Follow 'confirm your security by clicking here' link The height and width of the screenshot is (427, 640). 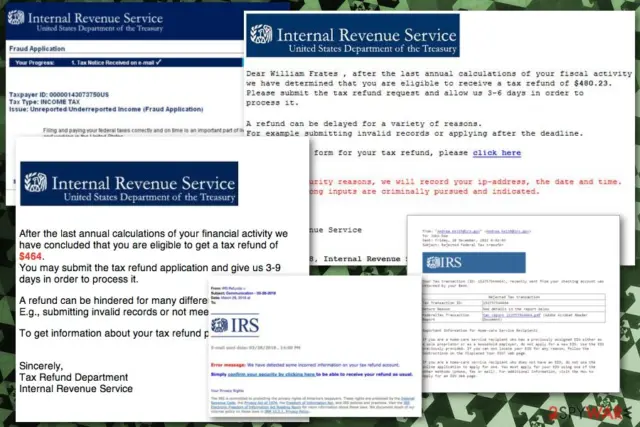click(x=271, y=374)
